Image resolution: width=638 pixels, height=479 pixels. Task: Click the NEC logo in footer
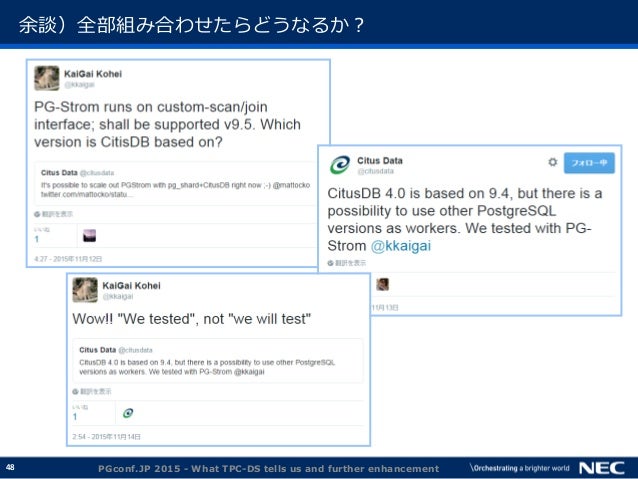tap(602, 468)
